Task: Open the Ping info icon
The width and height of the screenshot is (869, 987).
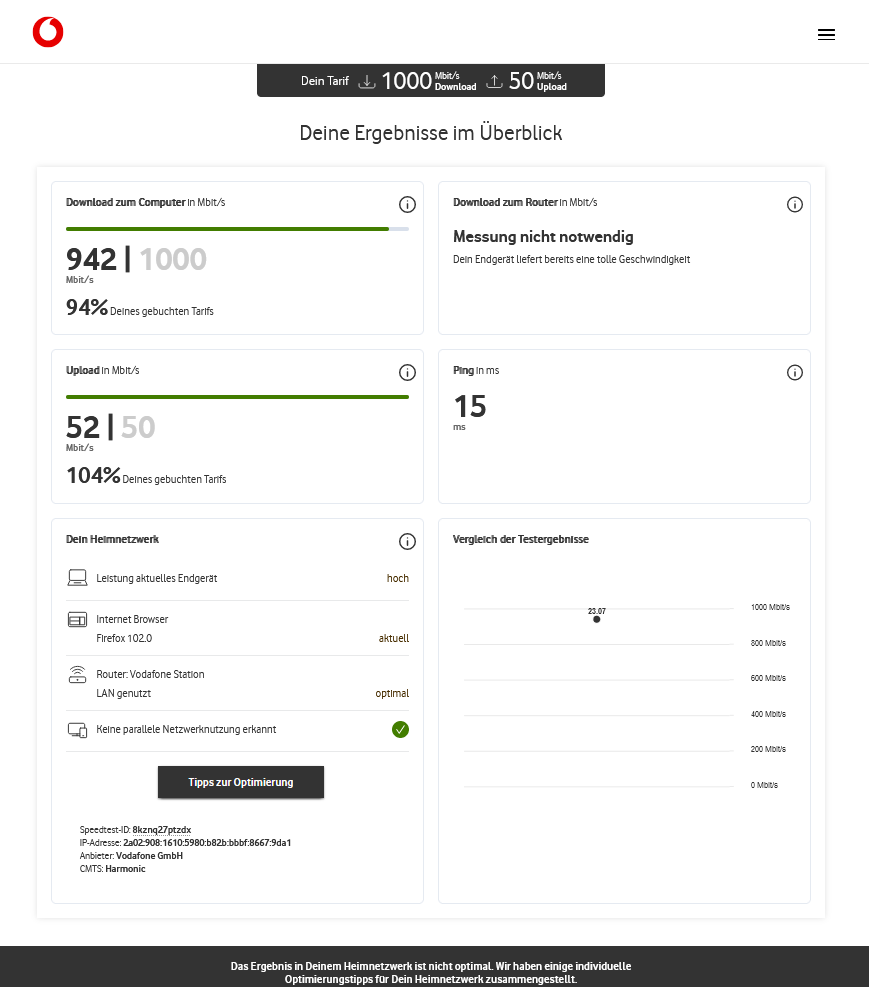Action: [795, 373]
